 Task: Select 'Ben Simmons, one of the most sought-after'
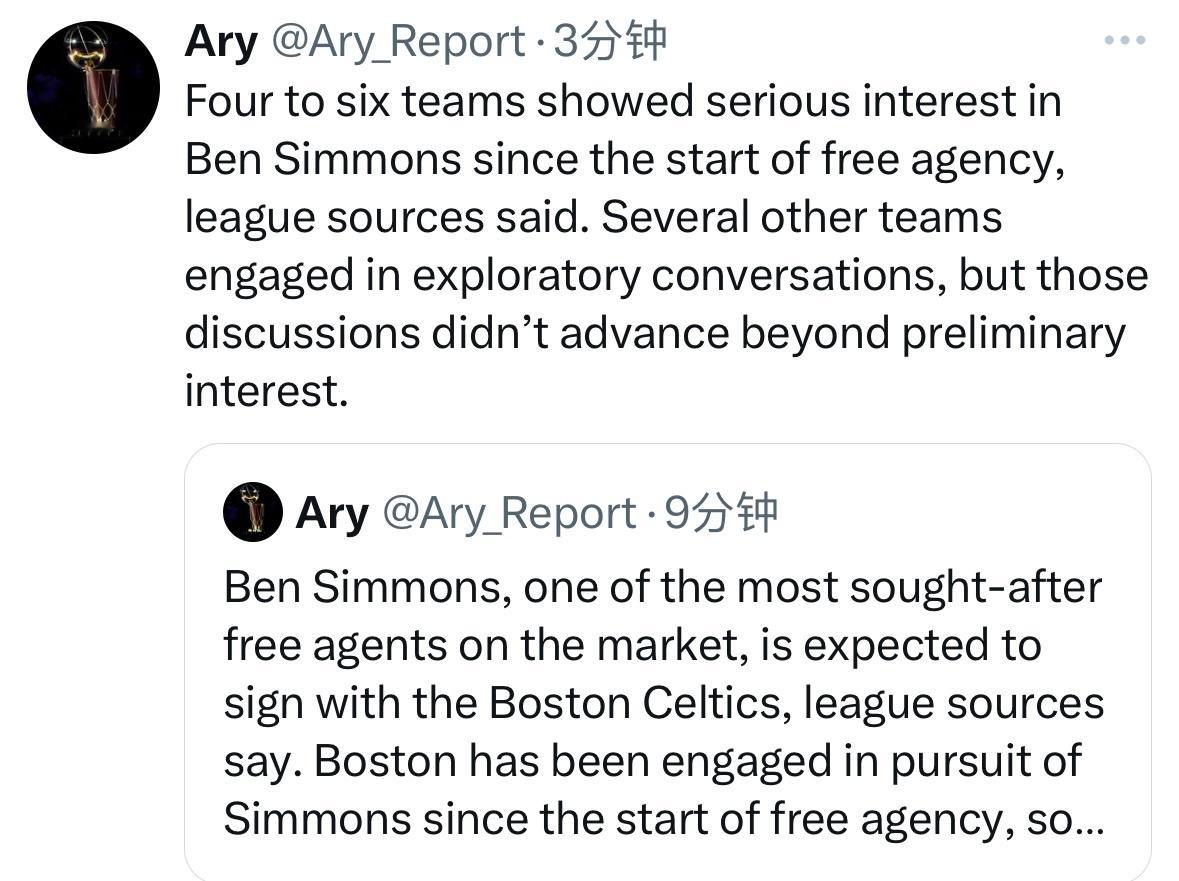click(x=662, y=588)
